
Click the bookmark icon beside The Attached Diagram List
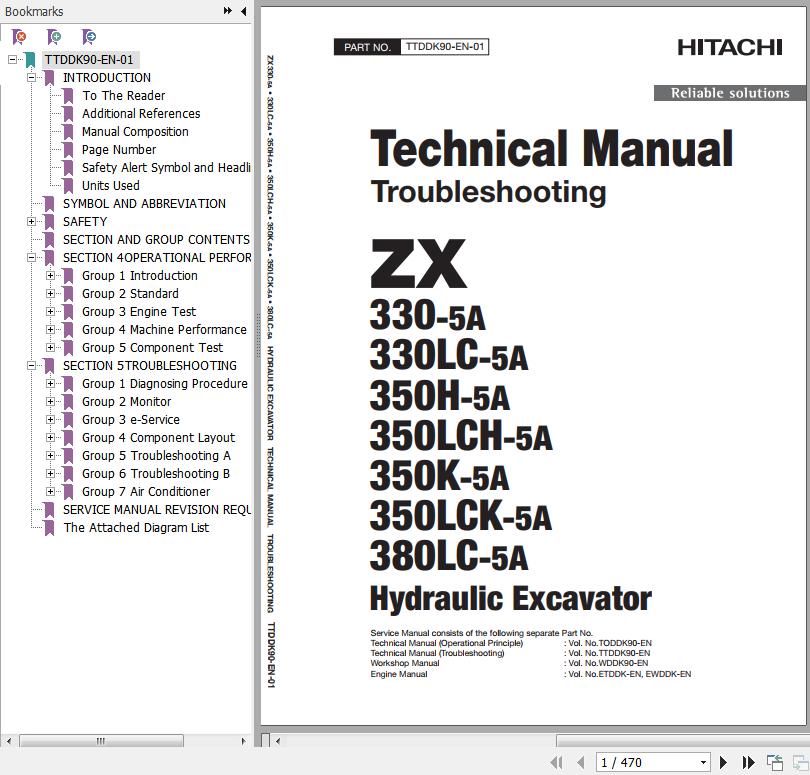[x=49, y=528]
